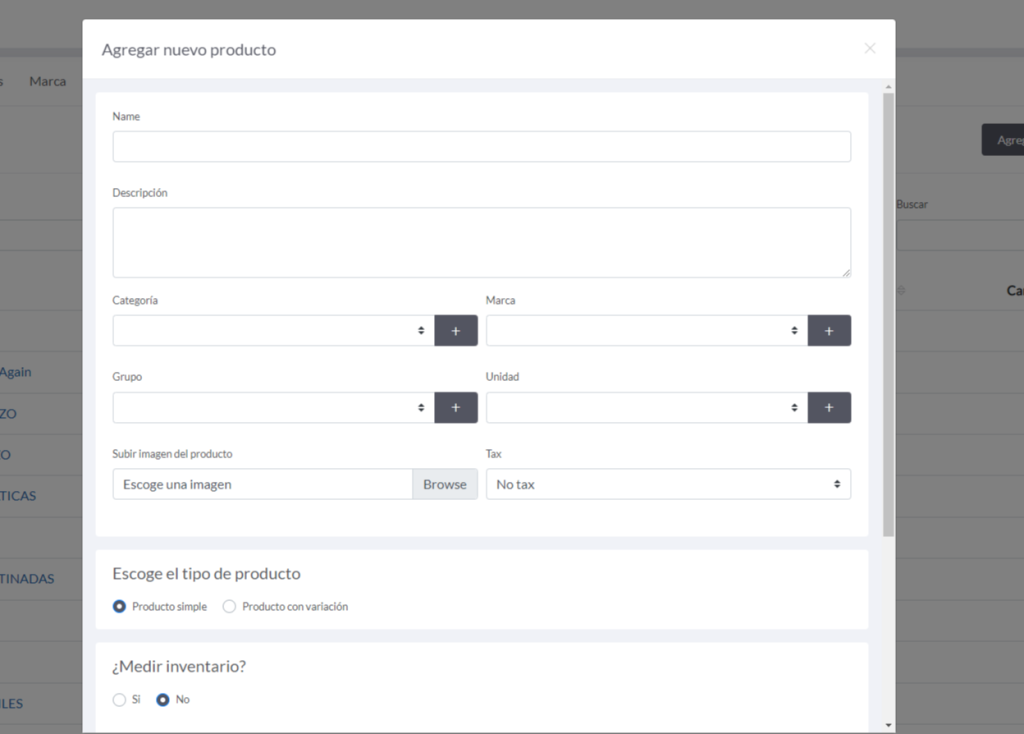
Task: Close the Agregar nuevo producto dialog
Action: pyautogui.click(x=869, y=48)
